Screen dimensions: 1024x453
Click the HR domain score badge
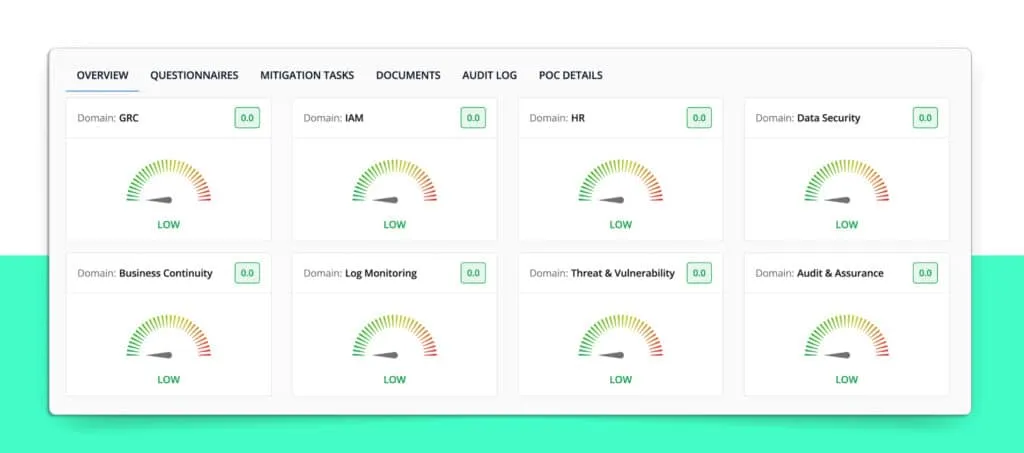pyautogui.click(x=699, y=118)
